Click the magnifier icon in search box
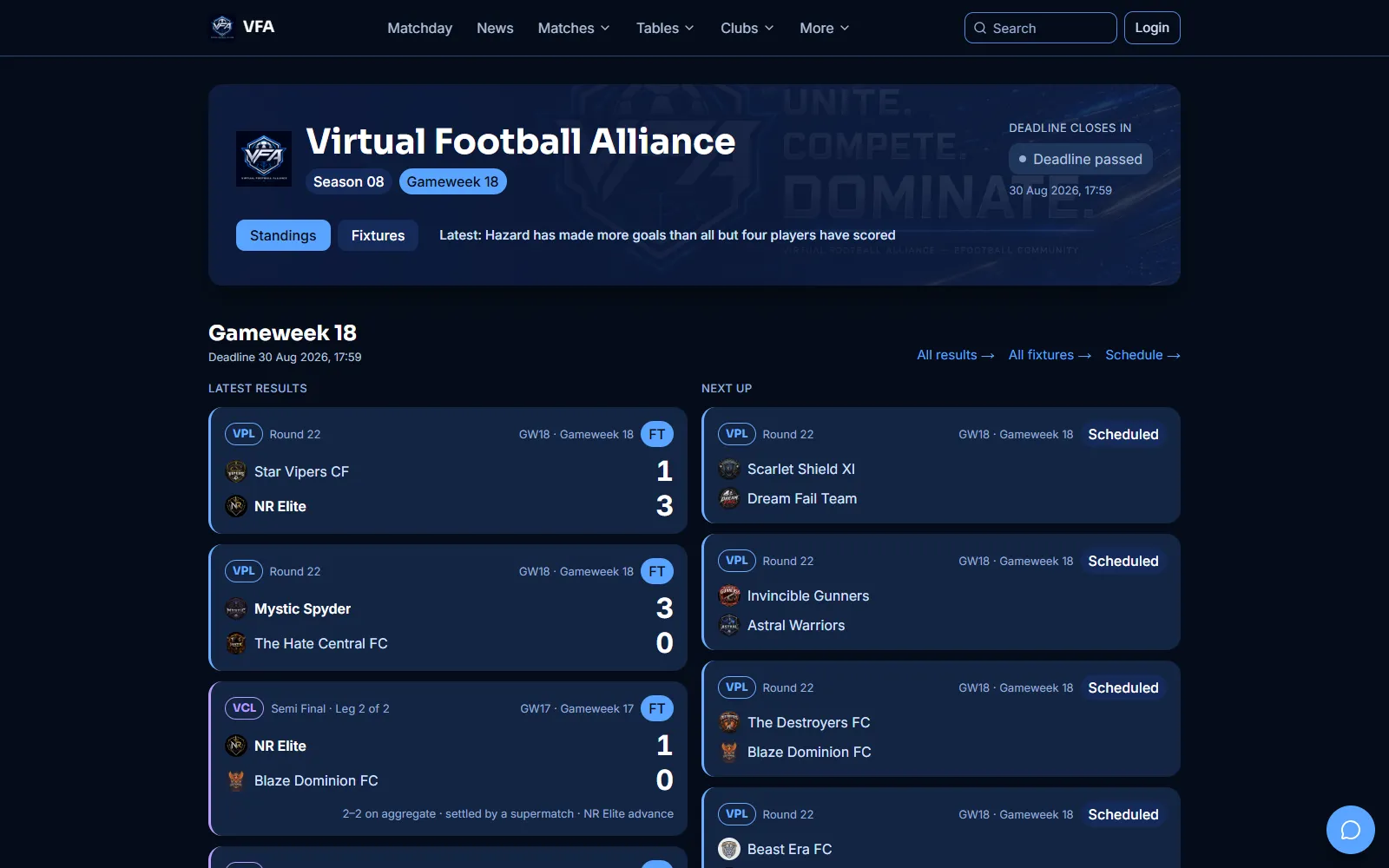Screen dimensions: 1389x868 coord(980,28)
